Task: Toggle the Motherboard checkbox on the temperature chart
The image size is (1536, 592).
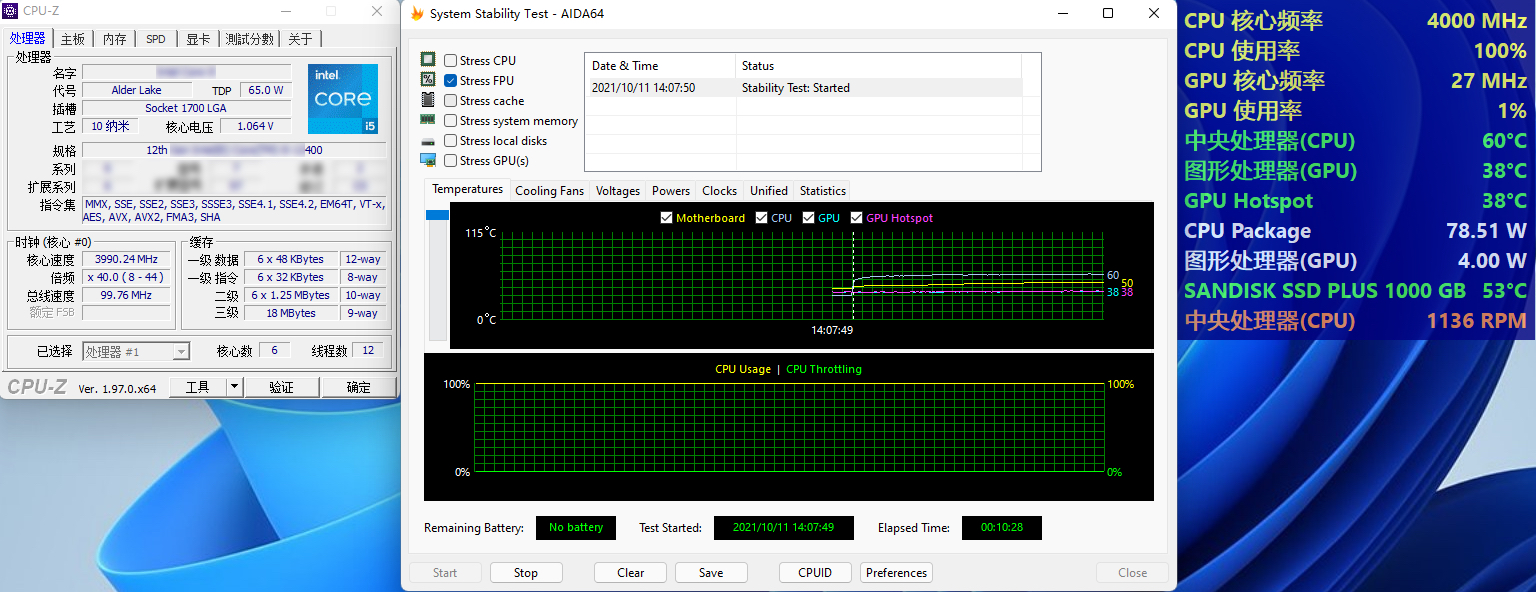Action: tap(666, 217)
